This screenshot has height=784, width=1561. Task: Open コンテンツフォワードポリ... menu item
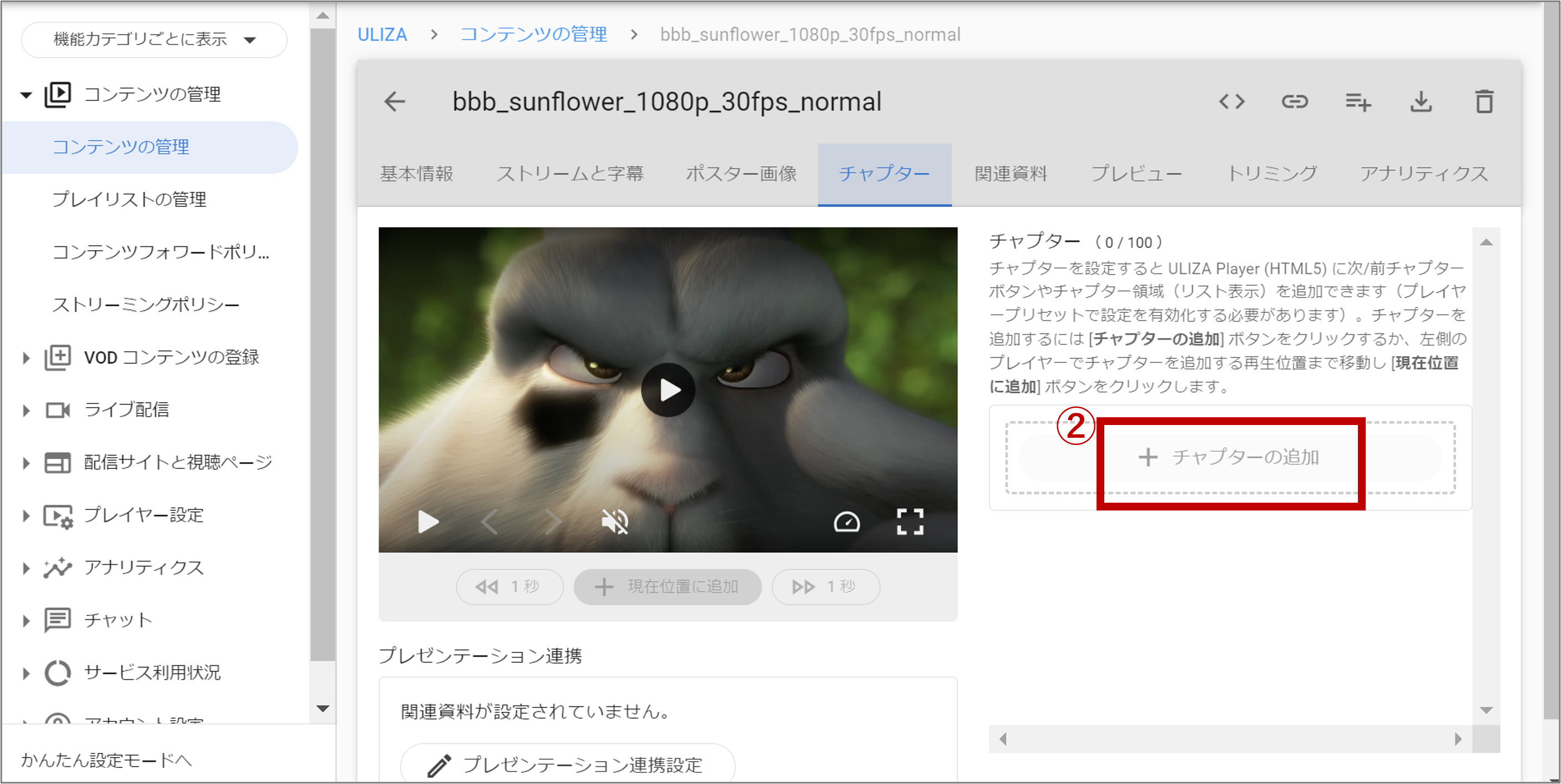click(x=160, y=252)
